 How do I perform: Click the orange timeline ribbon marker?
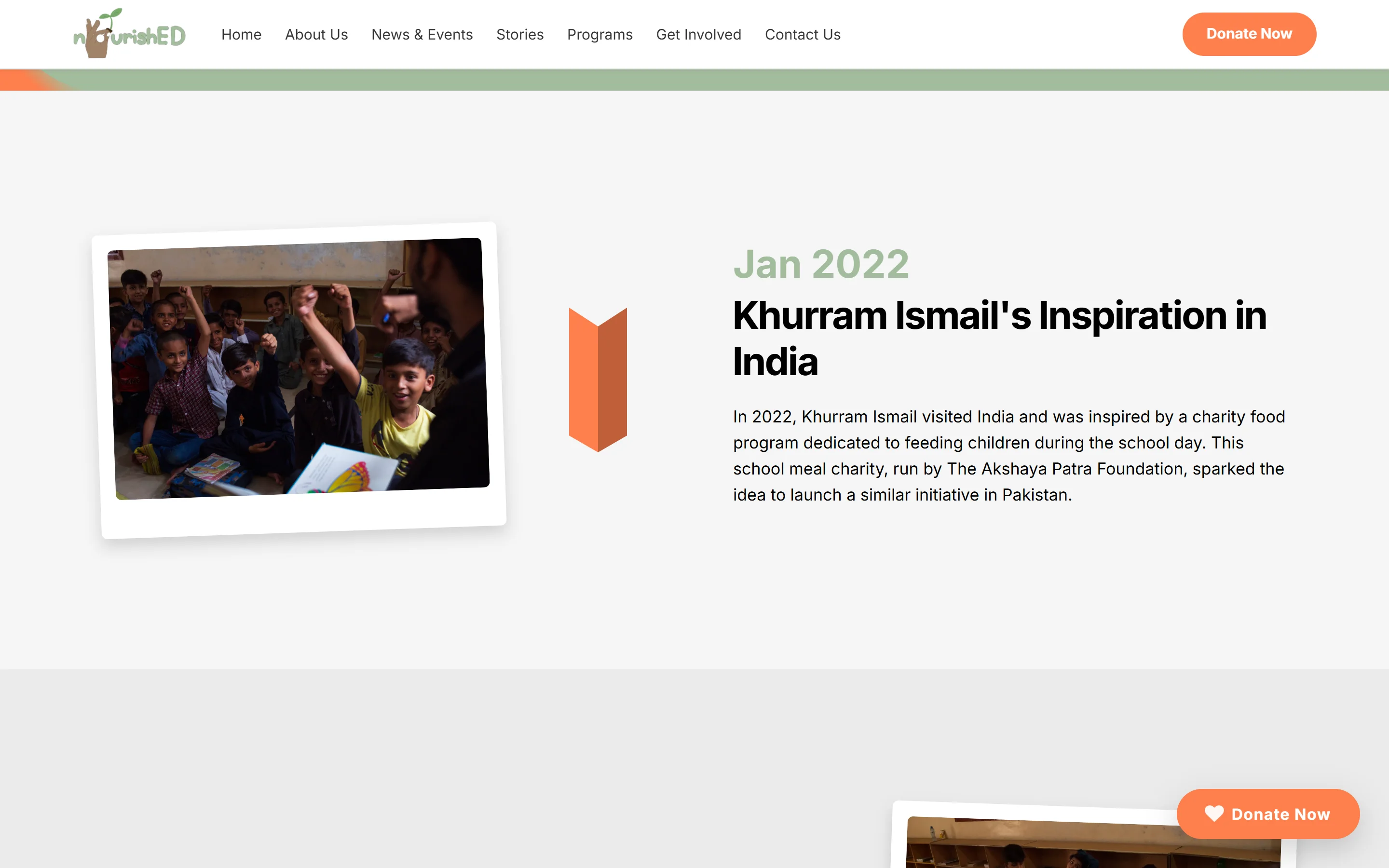(x=598, y=380)
